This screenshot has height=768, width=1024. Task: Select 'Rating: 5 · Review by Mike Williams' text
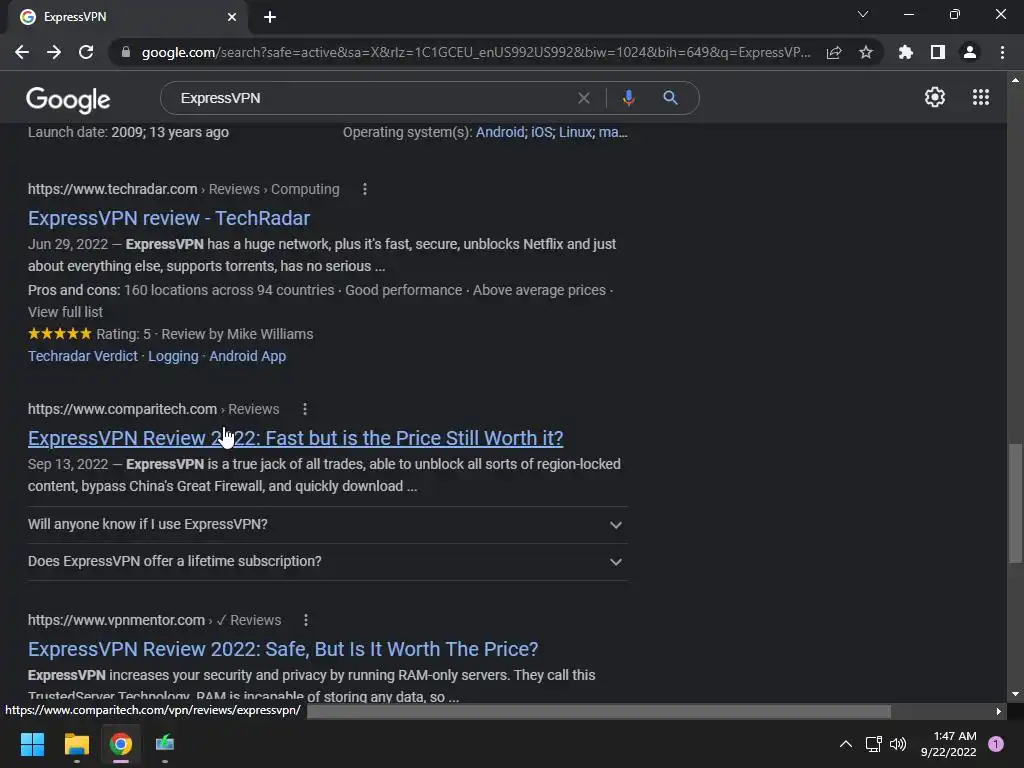pos(204,334)
